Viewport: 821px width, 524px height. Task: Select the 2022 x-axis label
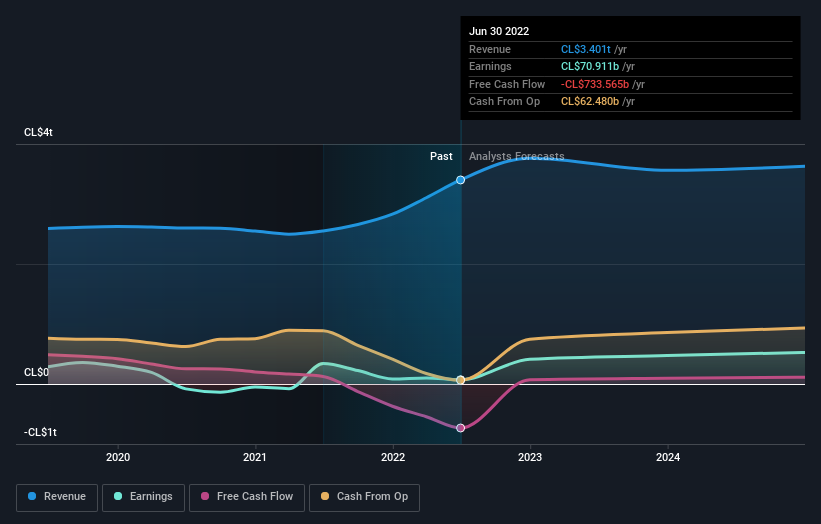(x=393, y=457)
